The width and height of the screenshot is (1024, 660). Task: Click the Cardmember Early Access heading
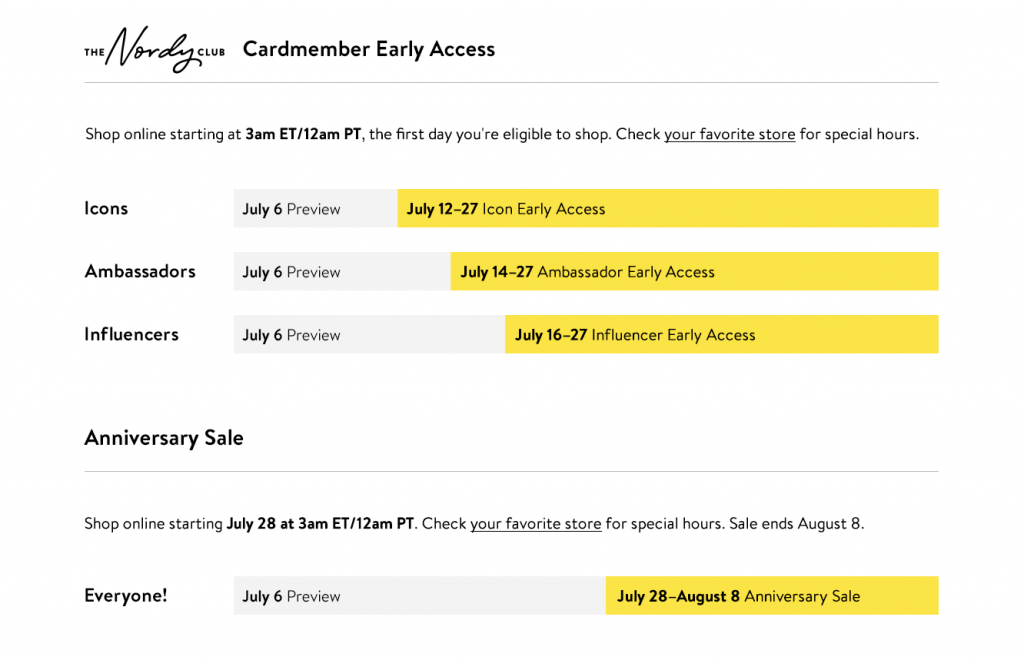(369, 50)
